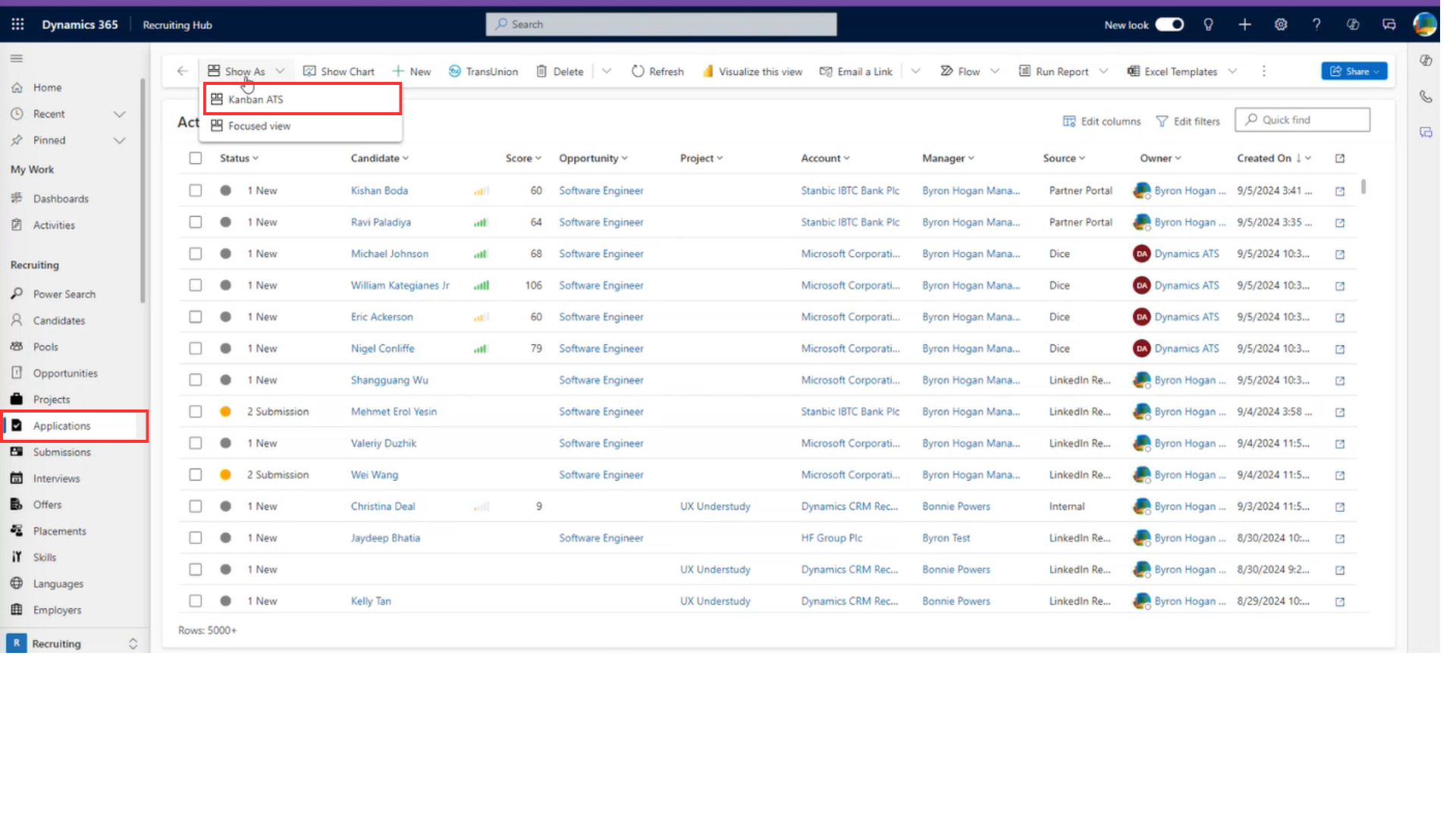Open Mehmet Erol Yesin row popout icon
The image size is (1456, 819).
tap(1340, 412)
